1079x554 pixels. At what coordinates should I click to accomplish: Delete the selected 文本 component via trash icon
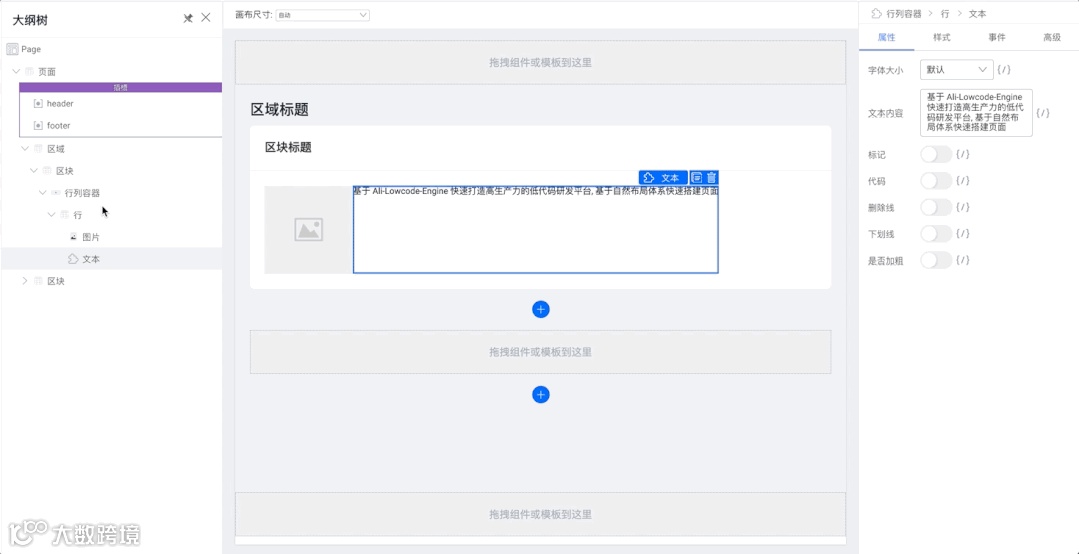click(712, 178)
